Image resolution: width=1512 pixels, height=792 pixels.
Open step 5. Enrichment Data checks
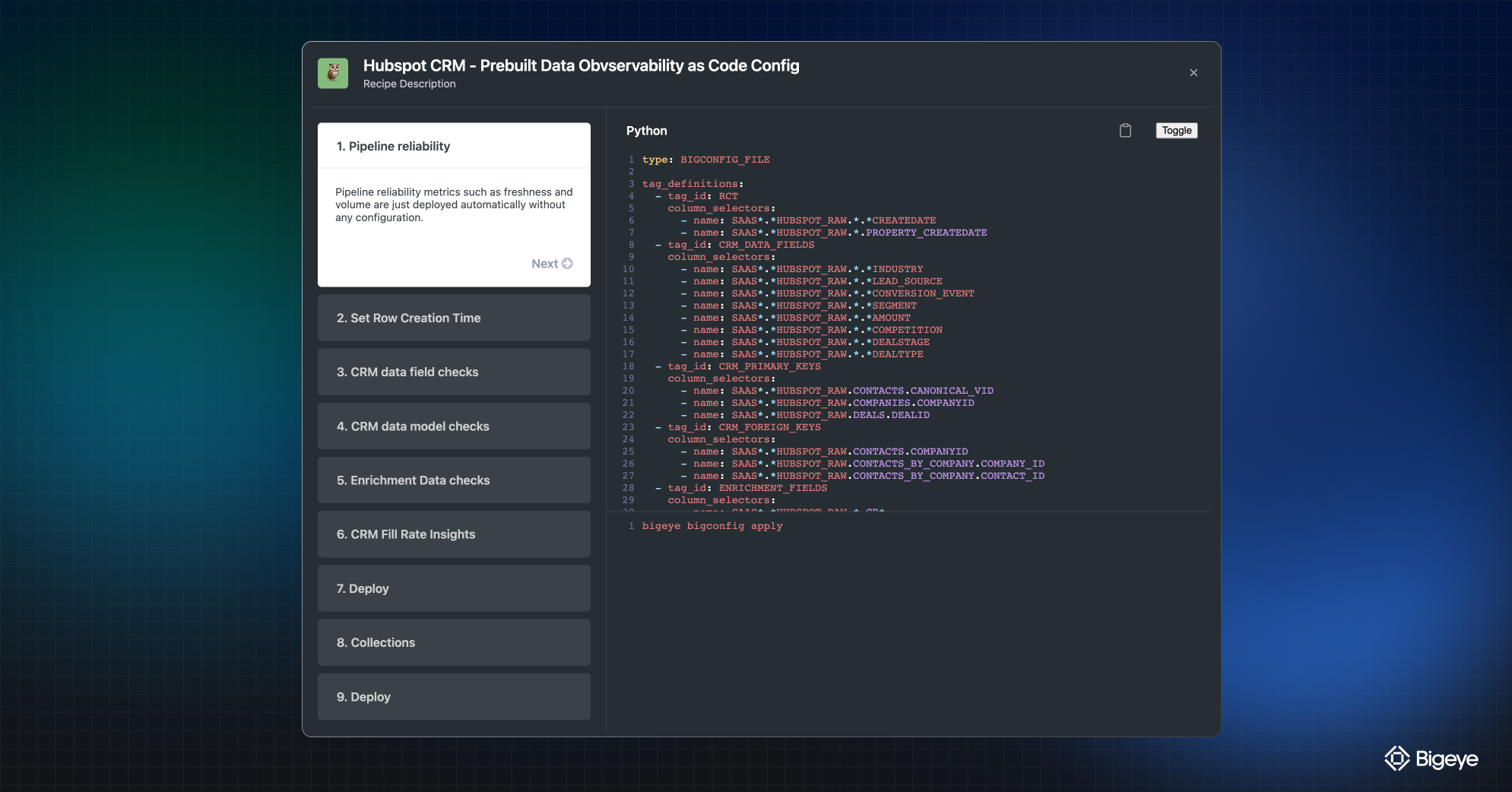(x=454, y=480)
